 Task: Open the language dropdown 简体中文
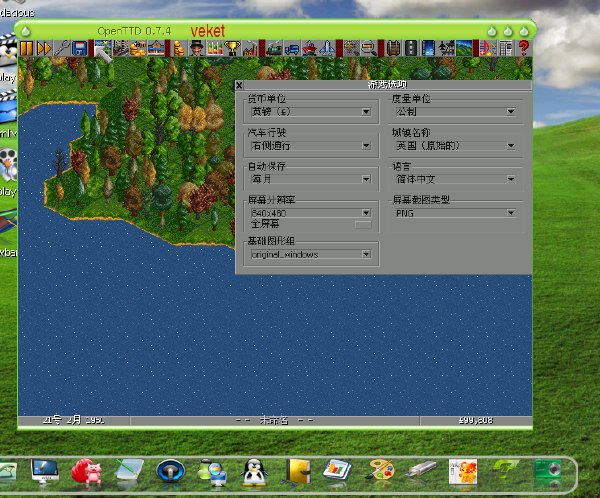tap(455, 179)
